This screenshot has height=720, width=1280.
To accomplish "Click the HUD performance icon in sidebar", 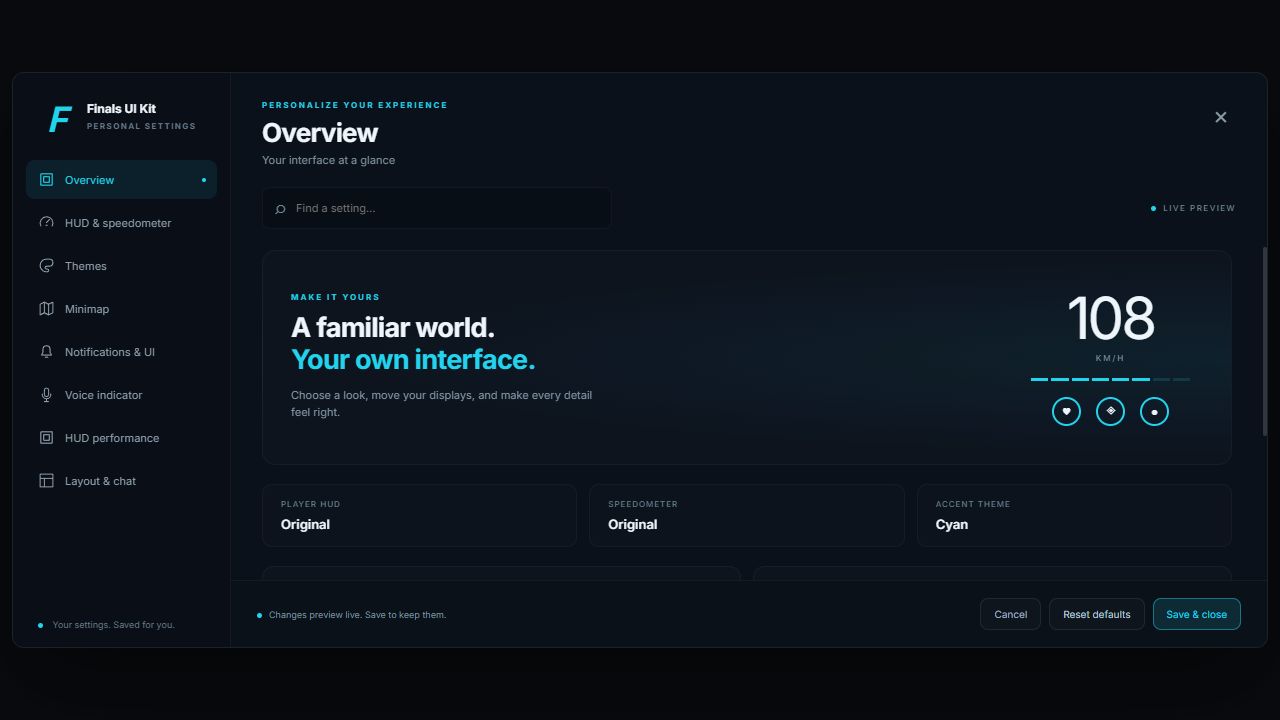I will tap(46, 438).
